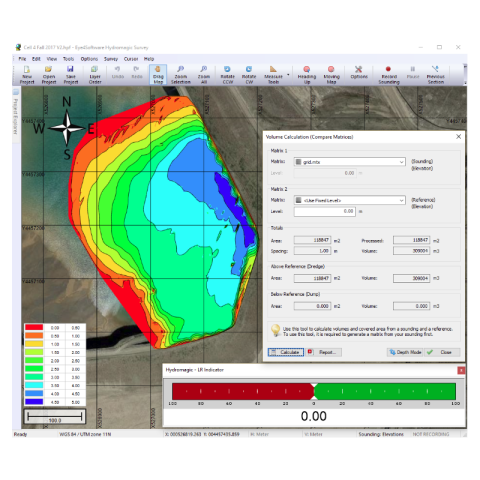Close the Volume Calculation dialog with X

pyautogui.click(x=458, y=137)
